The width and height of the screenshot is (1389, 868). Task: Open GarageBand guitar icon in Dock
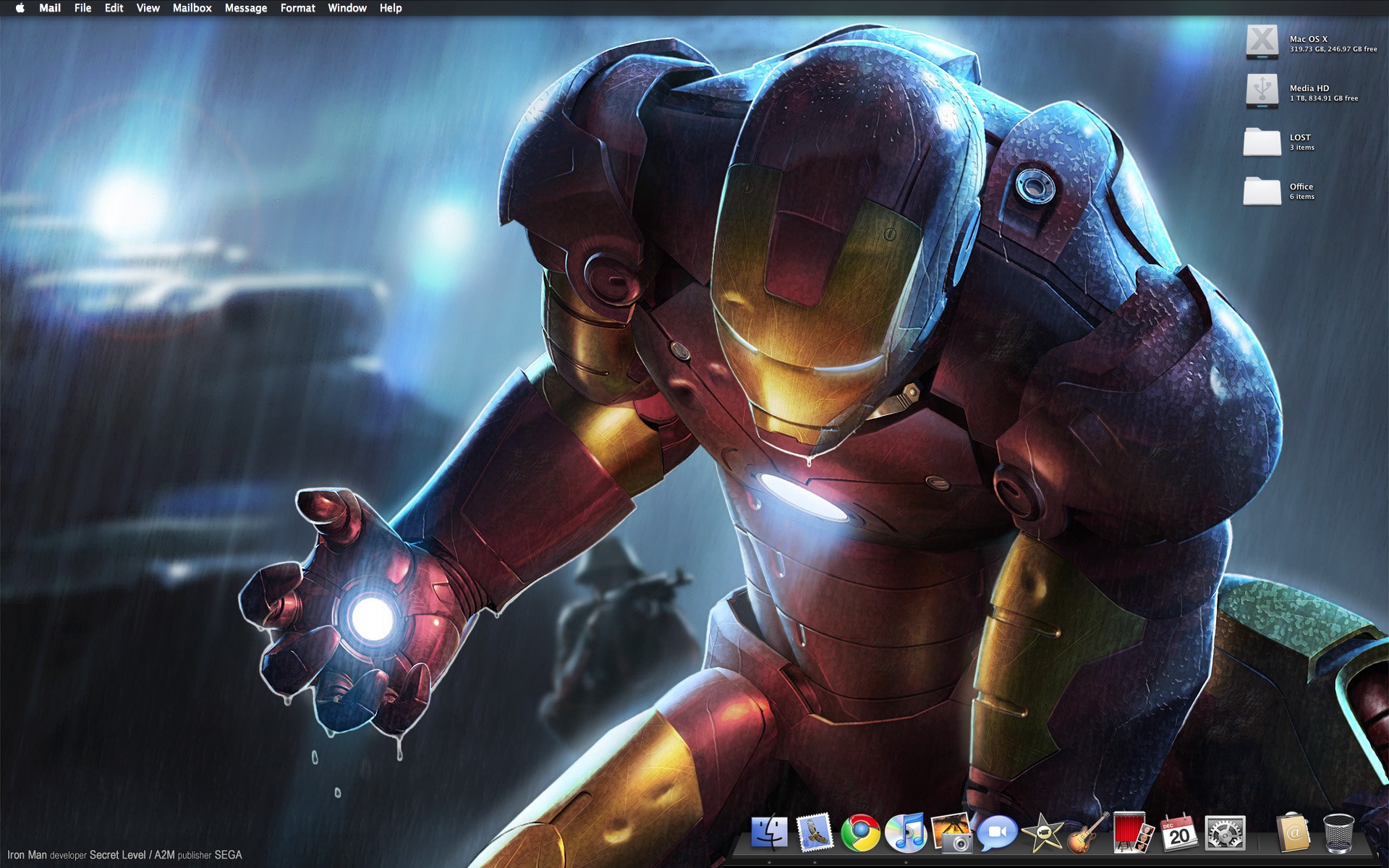(x=1088, y=833)
